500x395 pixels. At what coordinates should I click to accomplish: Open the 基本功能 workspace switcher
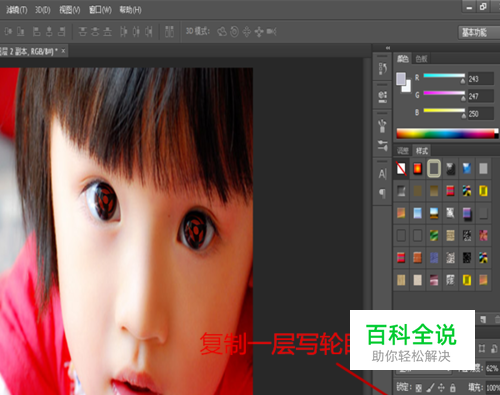point(479,32)
